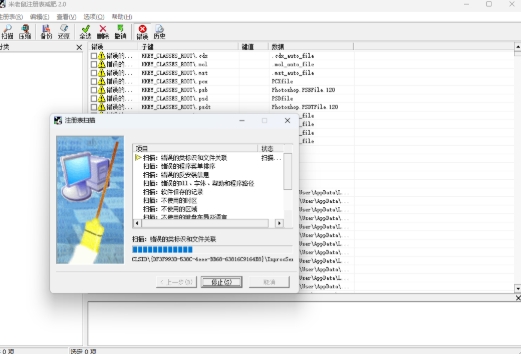Sort by the 键值 column header

(x=253, y=47)
